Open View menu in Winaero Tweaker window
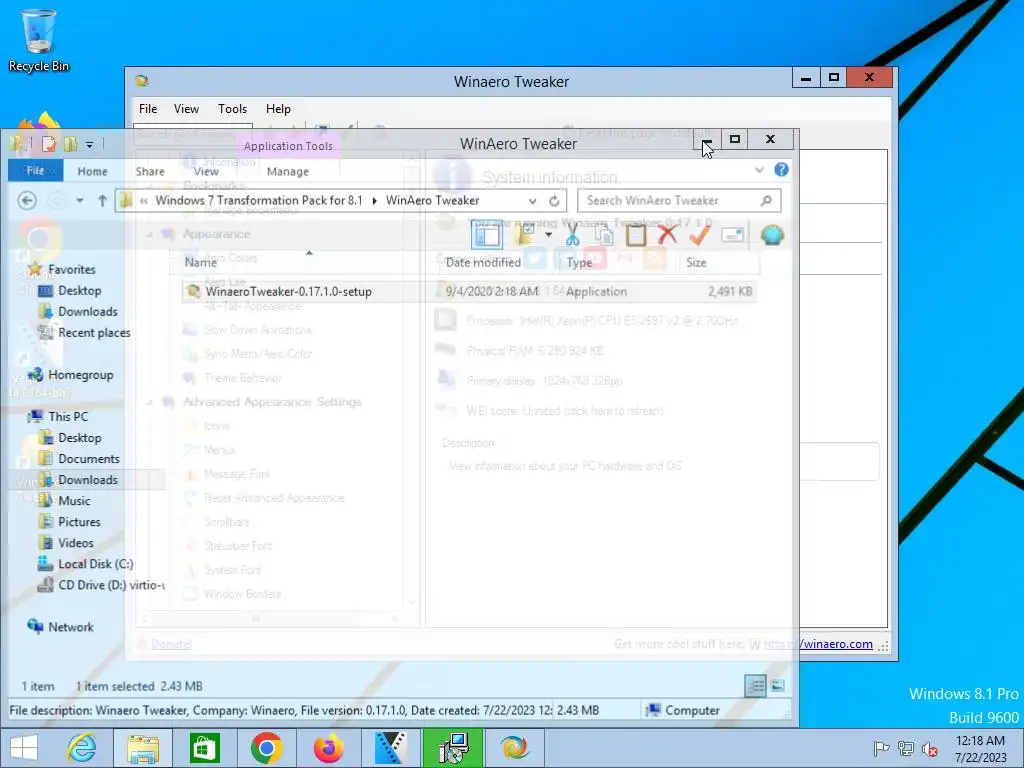This screenshot has width=1024, height=768. pos(186,108)
